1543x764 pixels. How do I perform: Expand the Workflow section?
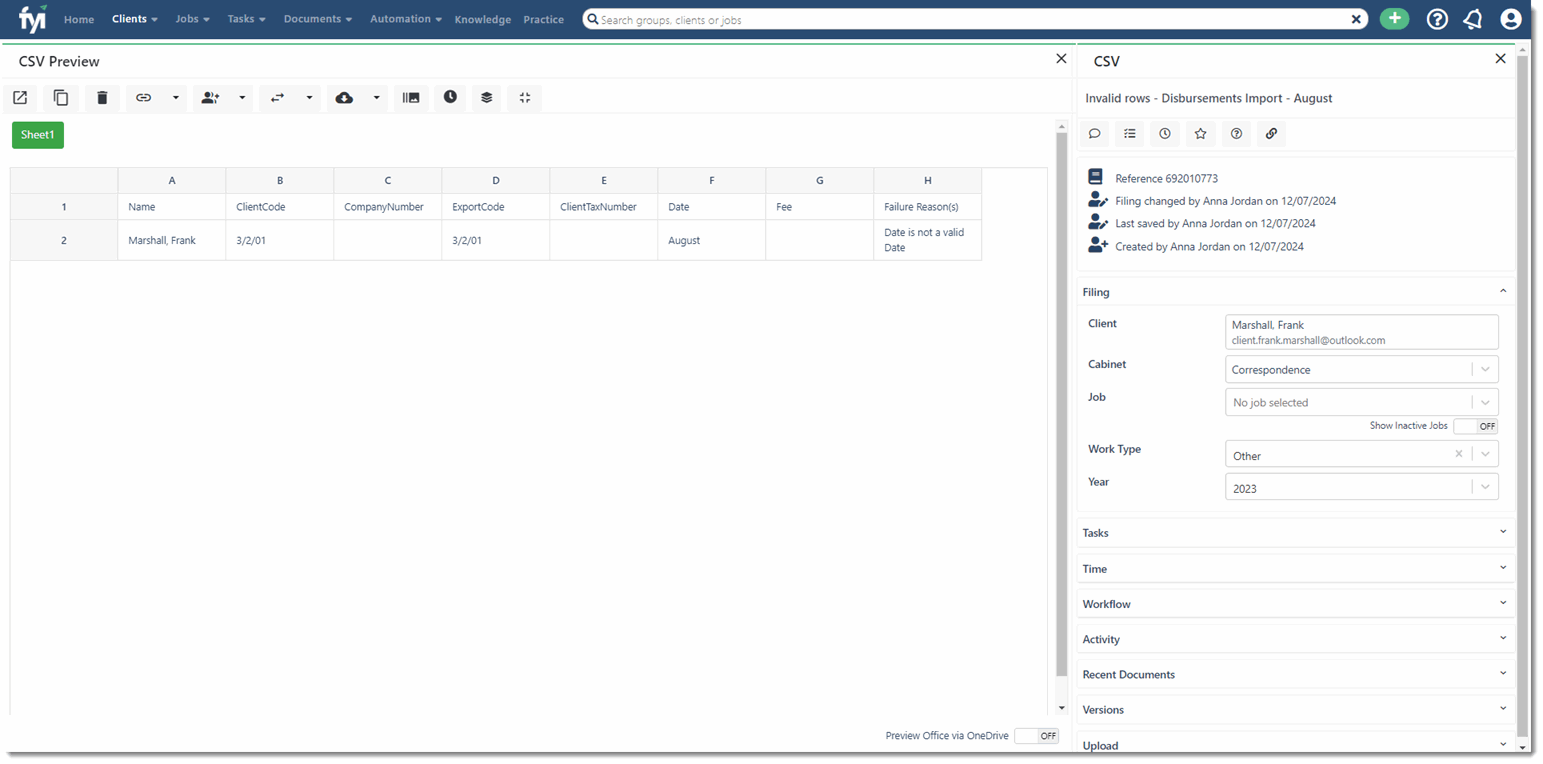(x=1296, y=604)
